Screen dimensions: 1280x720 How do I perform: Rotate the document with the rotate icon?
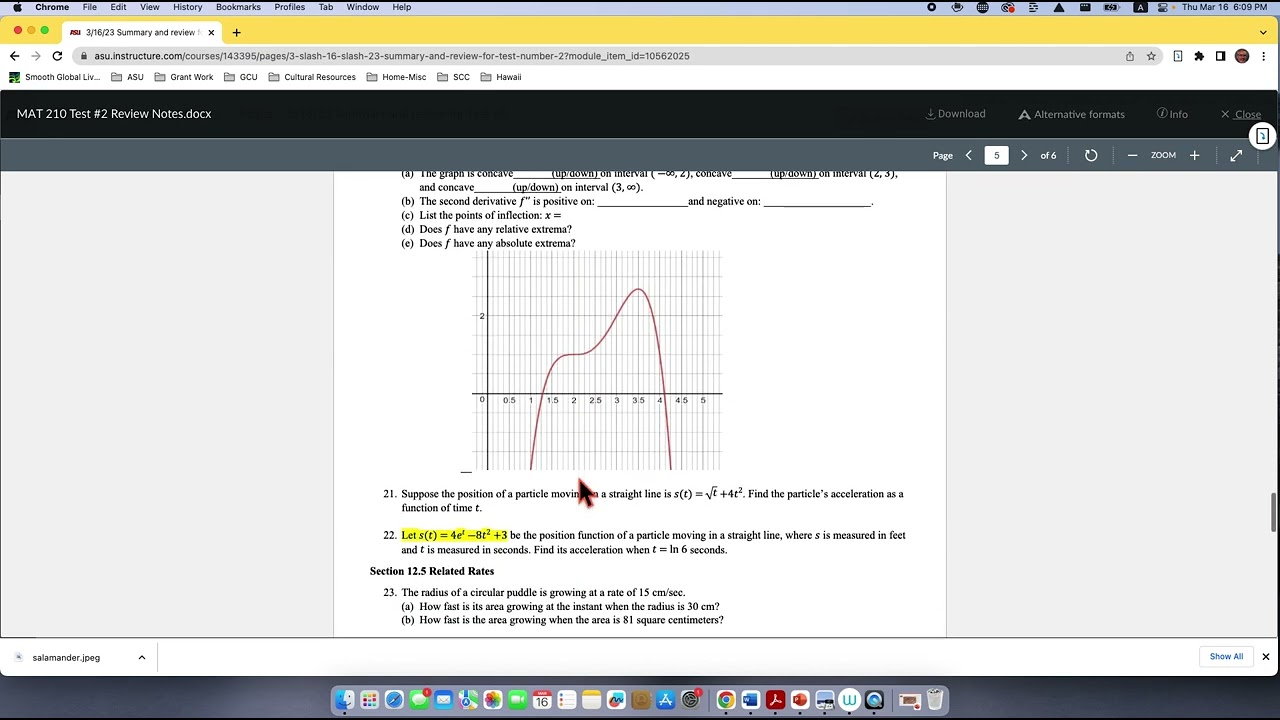pos(1091,155)
